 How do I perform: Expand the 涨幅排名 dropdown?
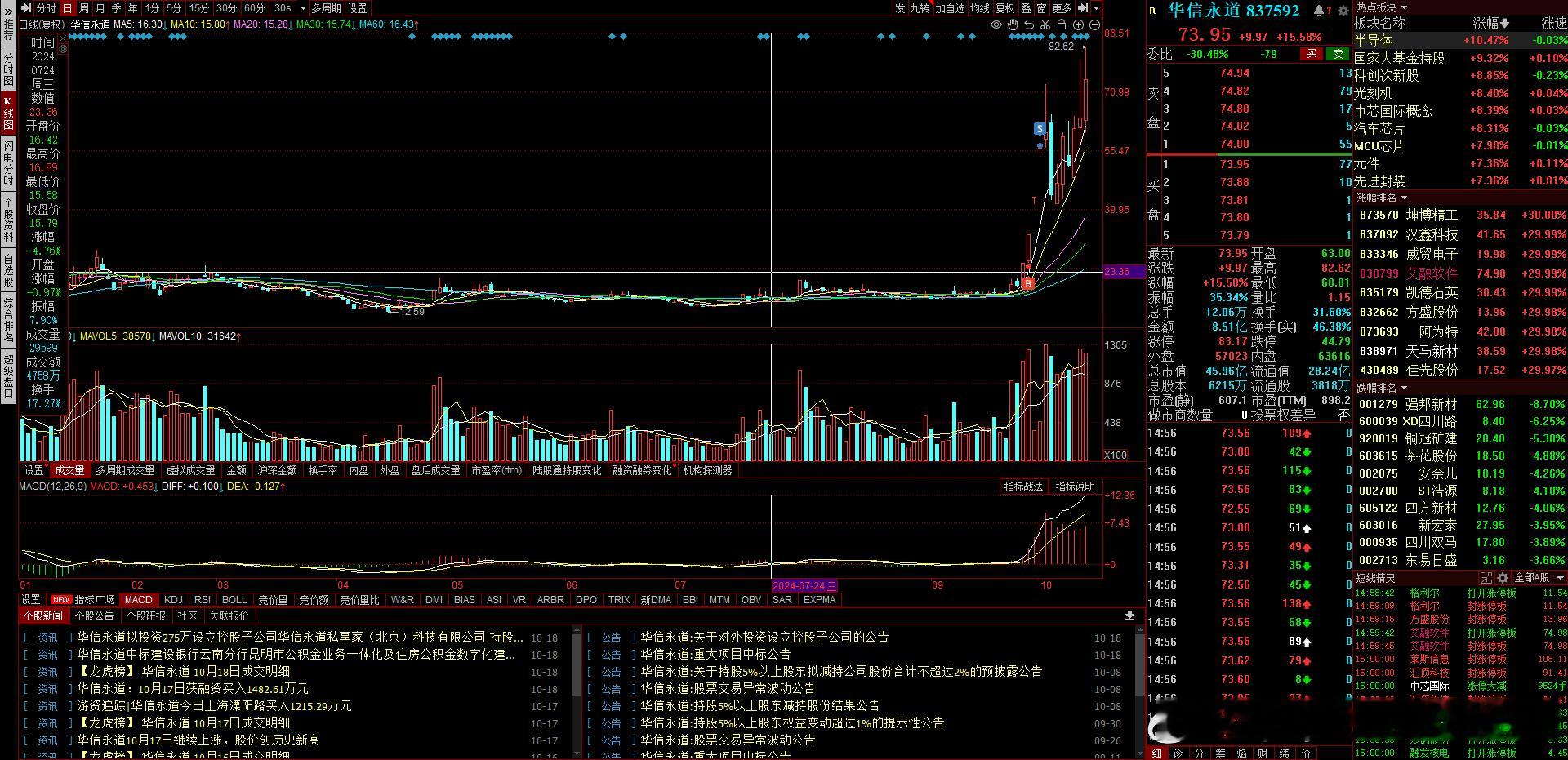(x=1404, y=198)
